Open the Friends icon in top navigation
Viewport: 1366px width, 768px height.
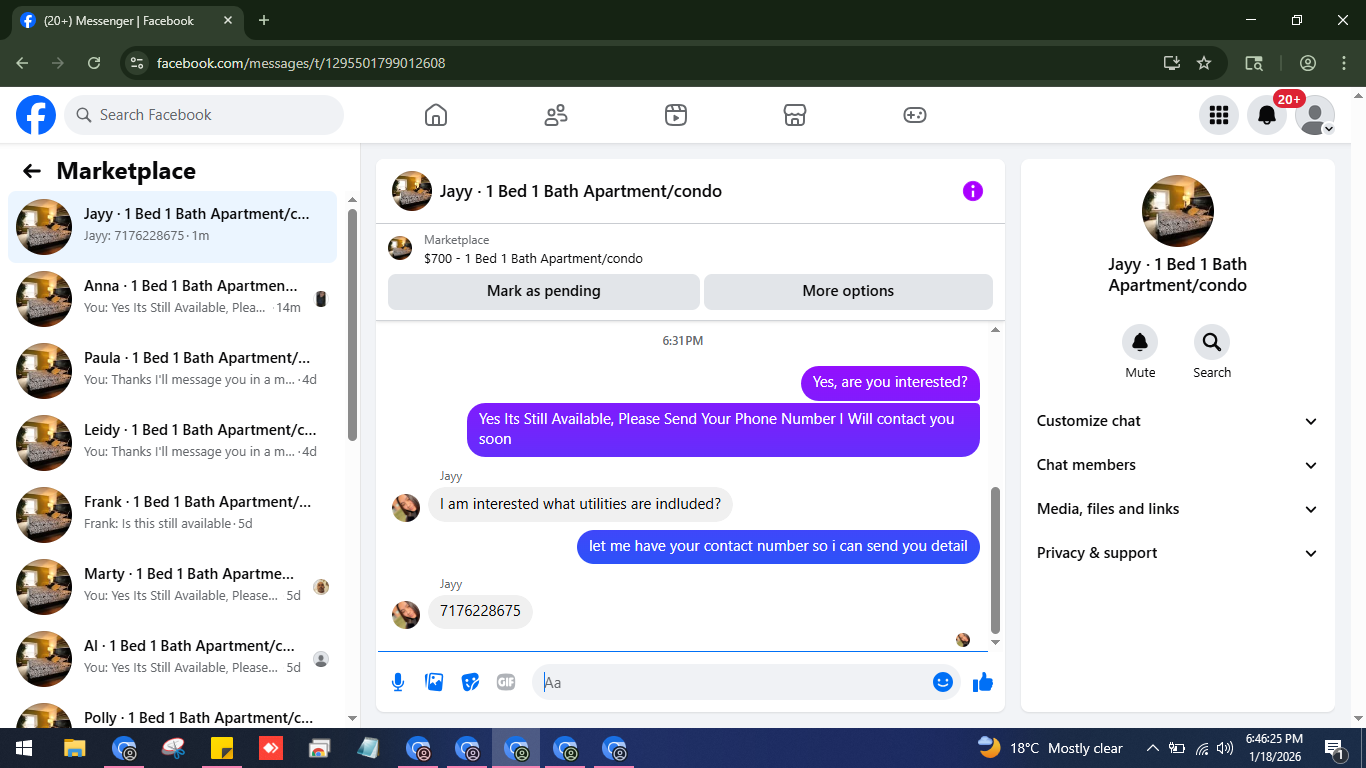click(x=556, y=115)
